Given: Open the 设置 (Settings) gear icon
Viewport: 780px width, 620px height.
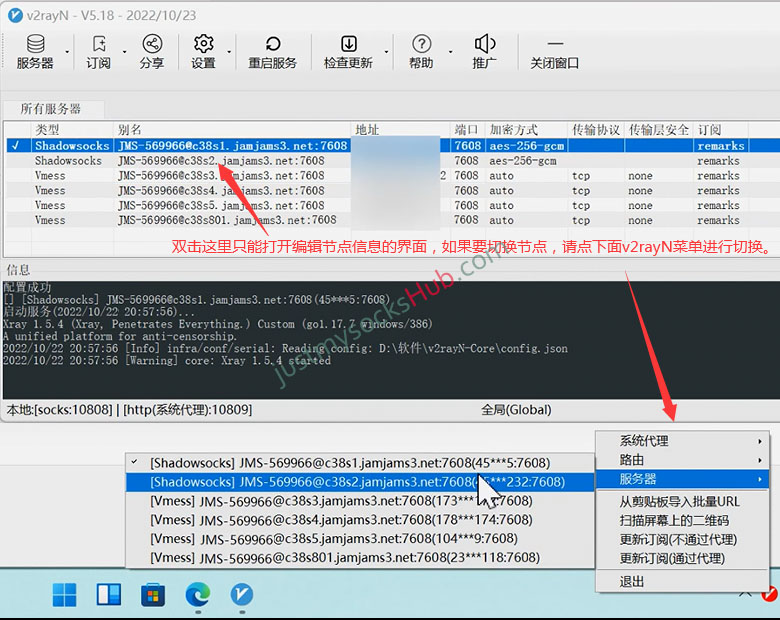Looking at the screenshot, I should (x=203, y=52).
